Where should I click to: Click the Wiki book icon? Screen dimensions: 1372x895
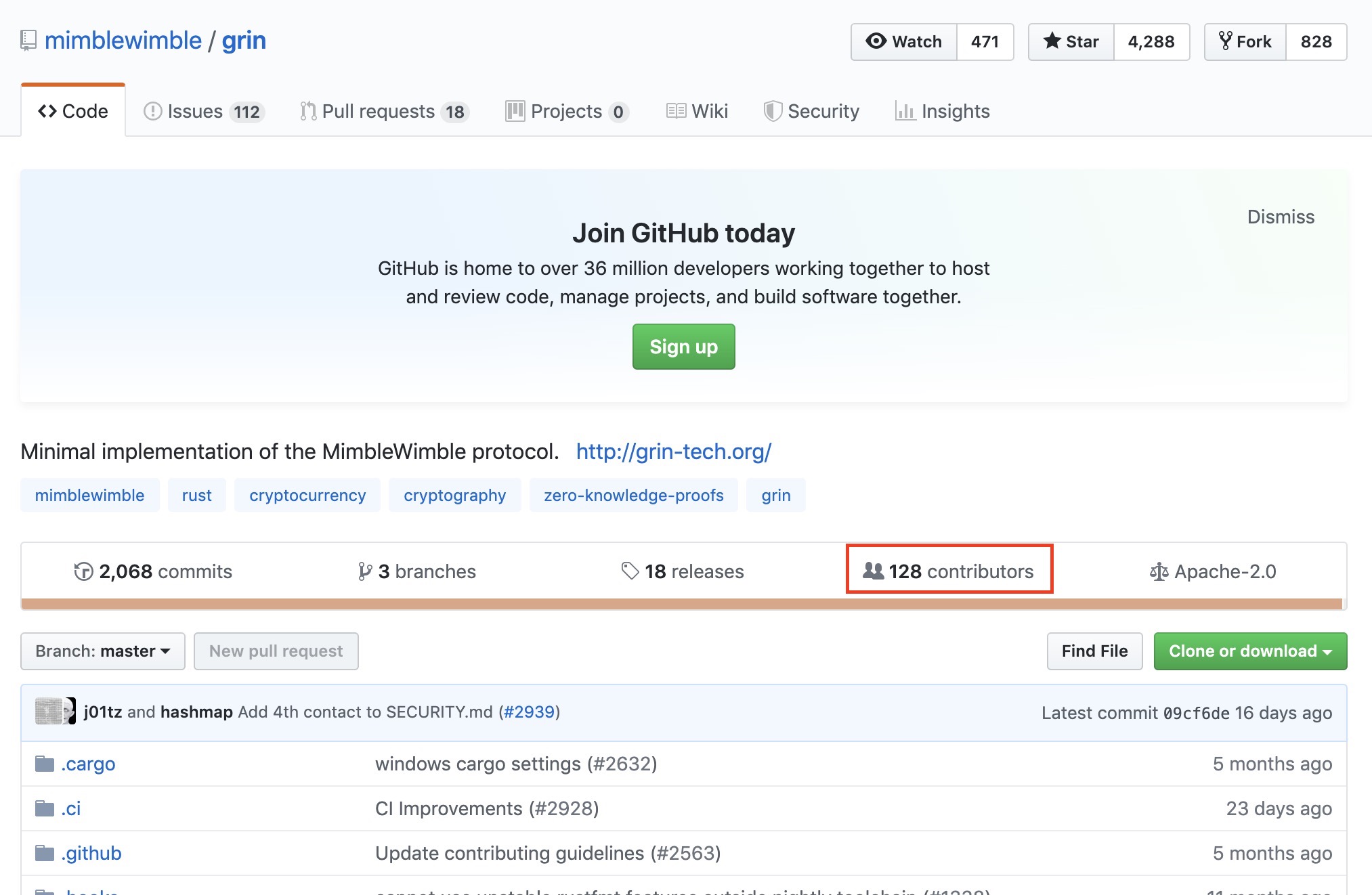[676, 111]
